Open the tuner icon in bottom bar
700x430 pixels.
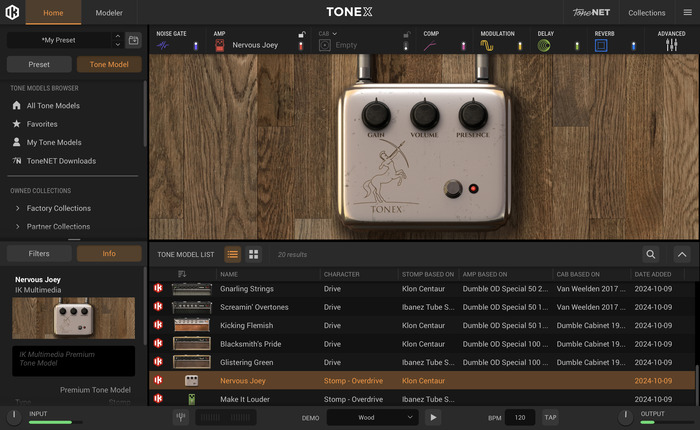182,417
